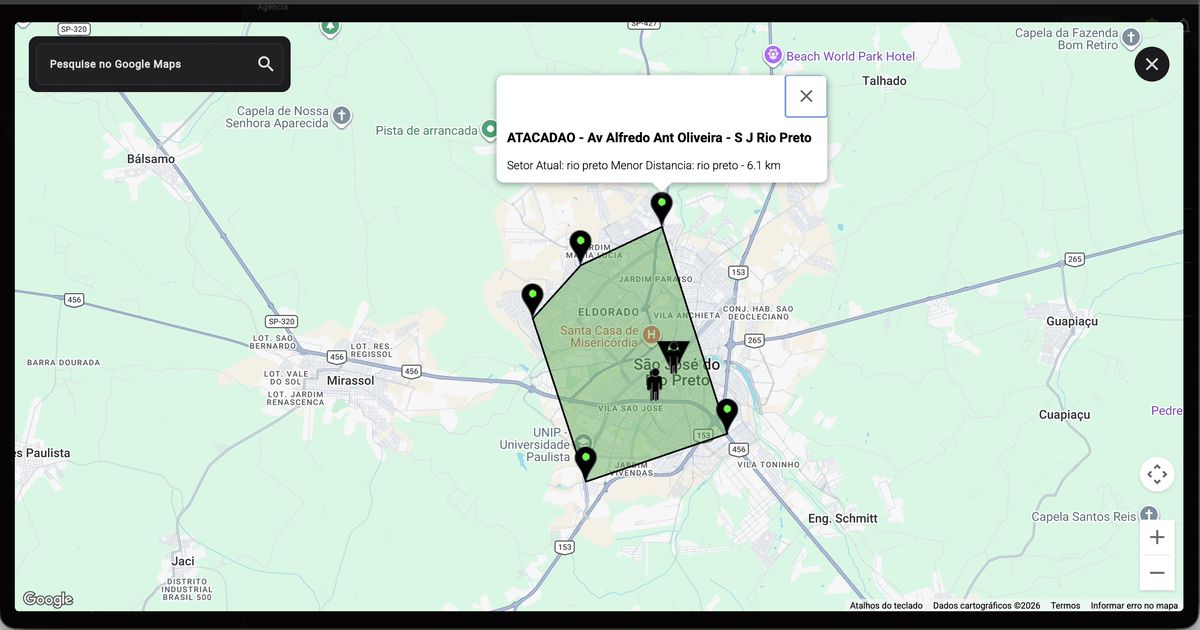Select the green marker near Vila Toninho
1200x630 pixels.
727,408
